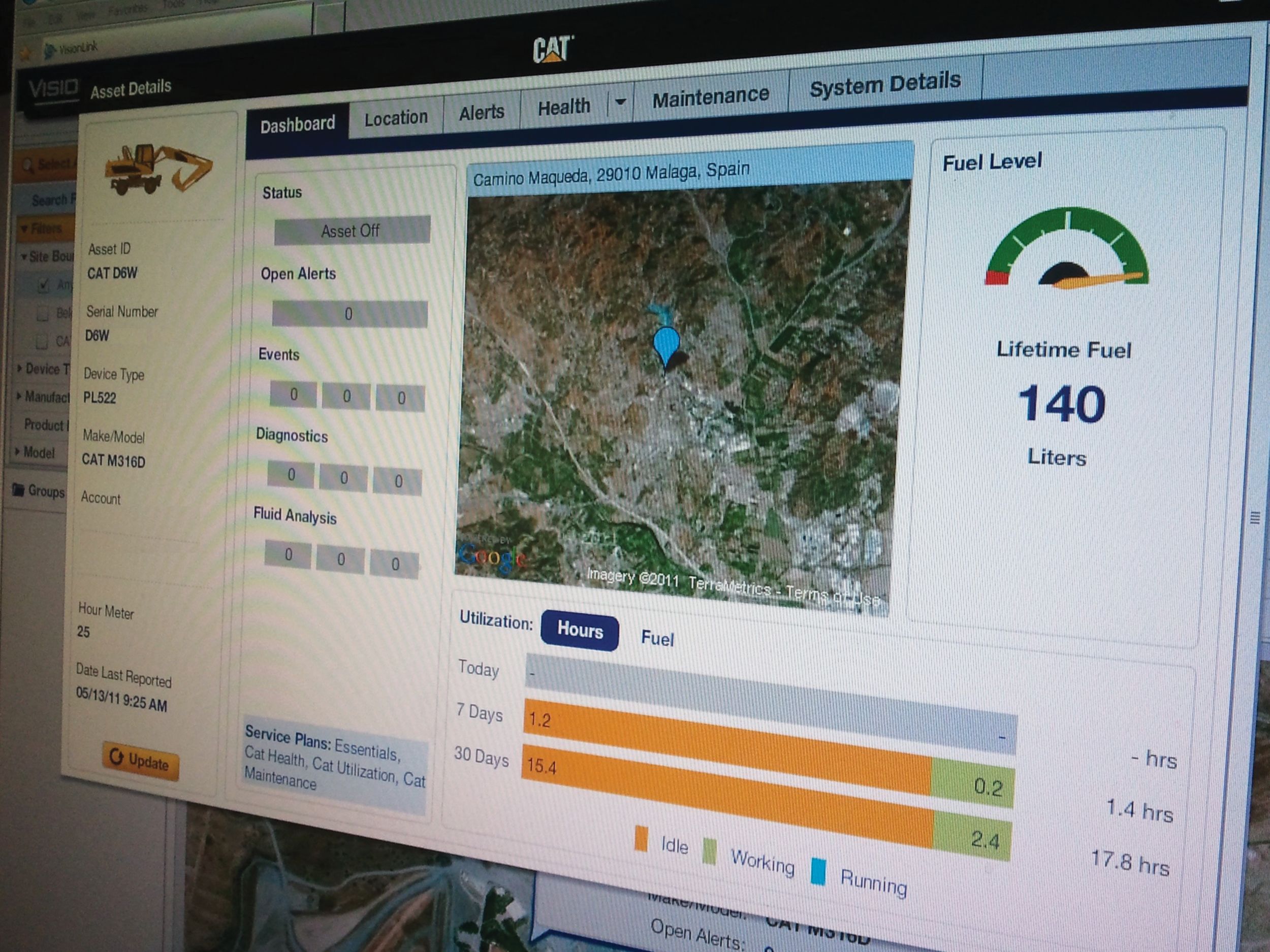Viewport: 1270px width, 952px height.
Task: Switch utilization view to Fuel
Action: pyautogui.click(x=657, y=638)
